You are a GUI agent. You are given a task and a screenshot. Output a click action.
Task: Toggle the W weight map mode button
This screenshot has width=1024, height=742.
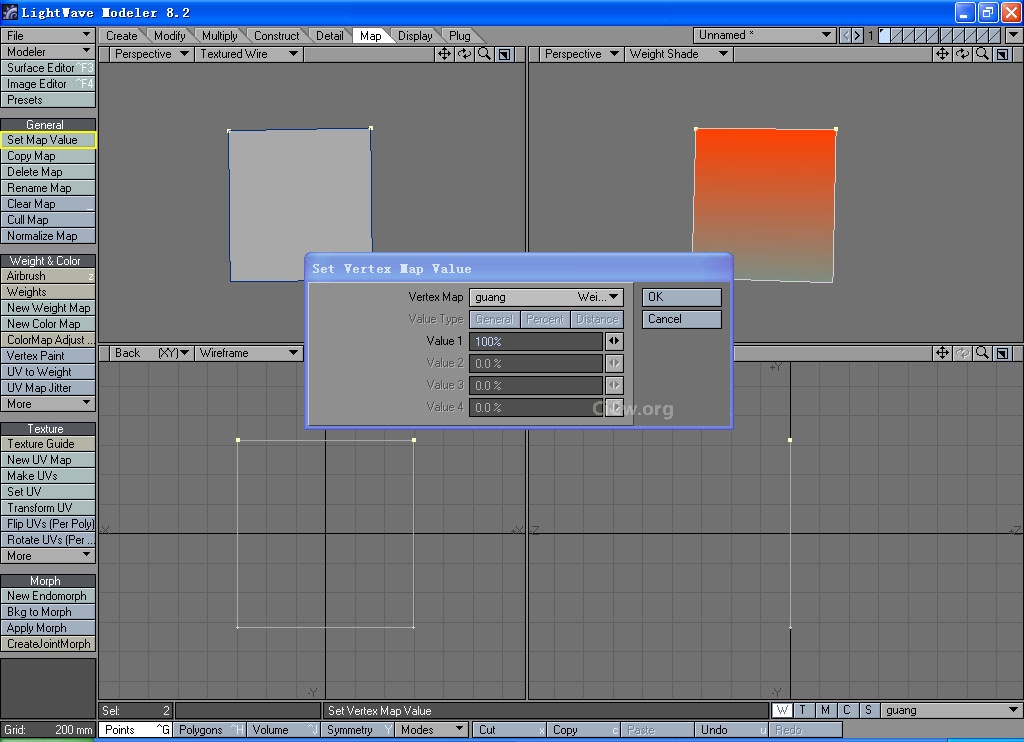point(782,710)
